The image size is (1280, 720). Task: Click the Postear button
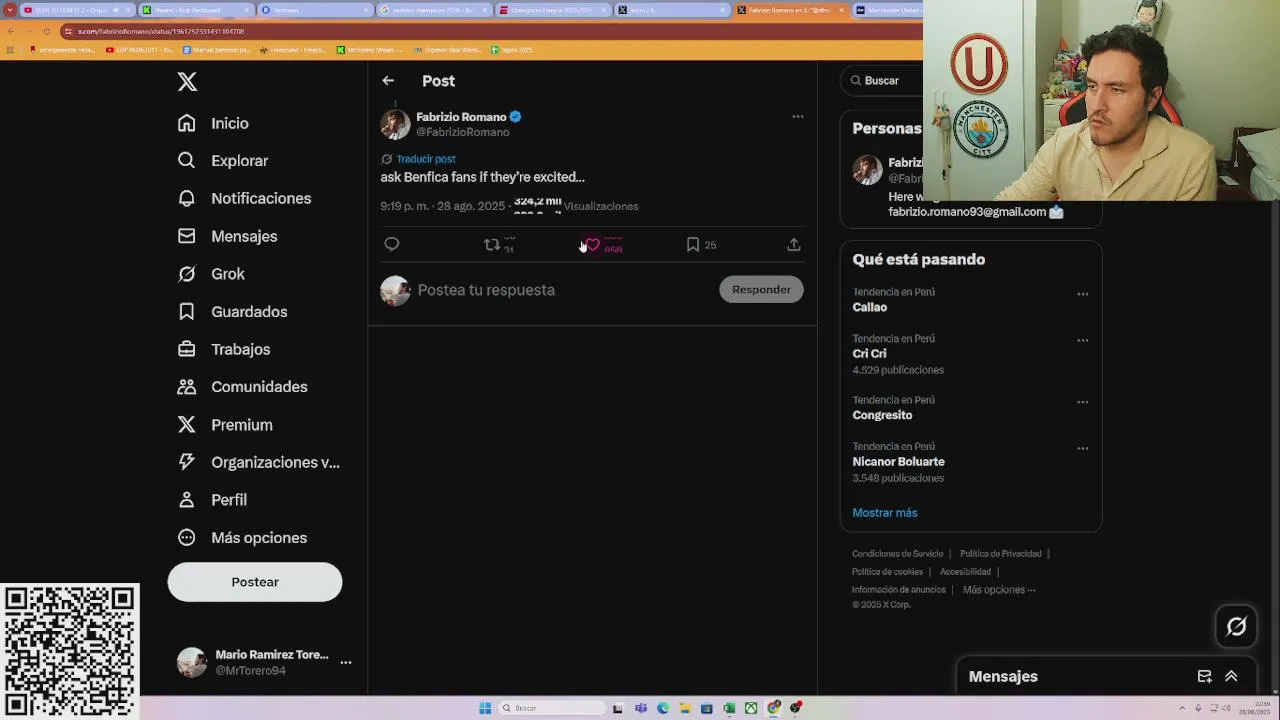[x=255, y=582]
